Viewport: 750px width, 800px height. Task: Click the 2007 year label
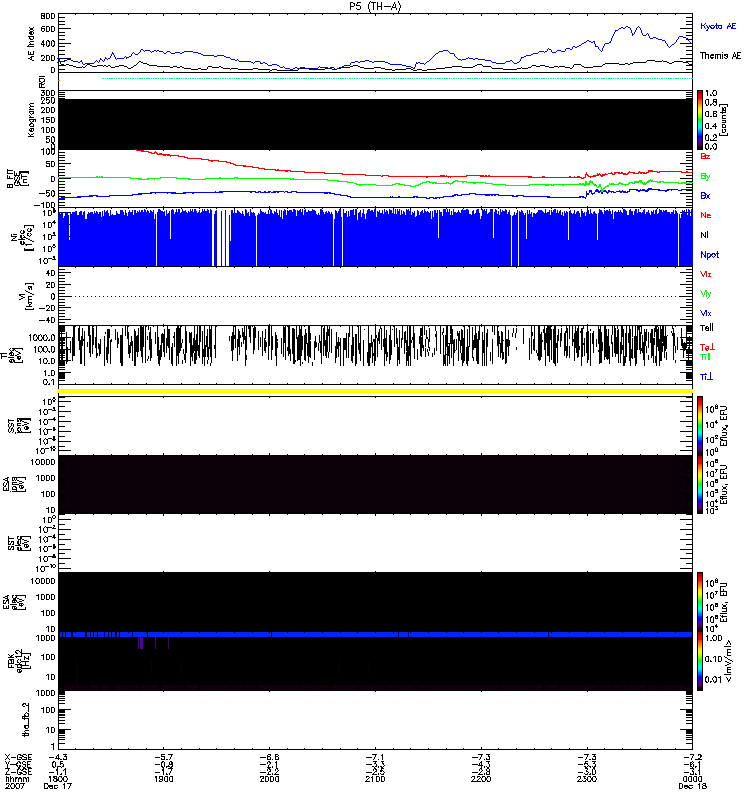[15, 786]
